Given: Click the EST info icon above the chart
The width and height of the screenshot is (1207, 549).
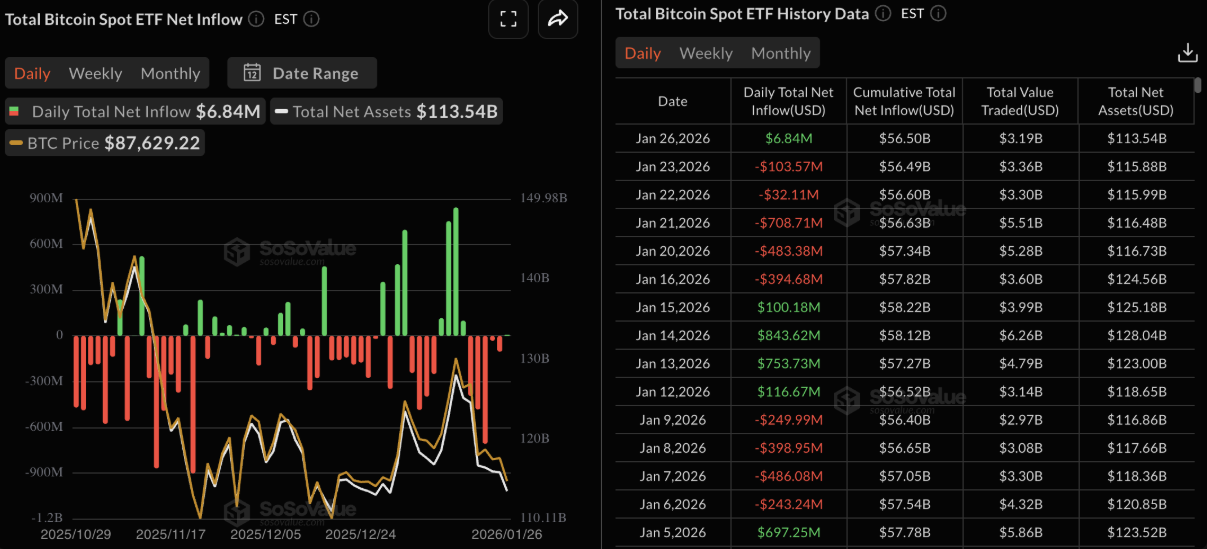Looking at the screenshot, I should point(312,19).
